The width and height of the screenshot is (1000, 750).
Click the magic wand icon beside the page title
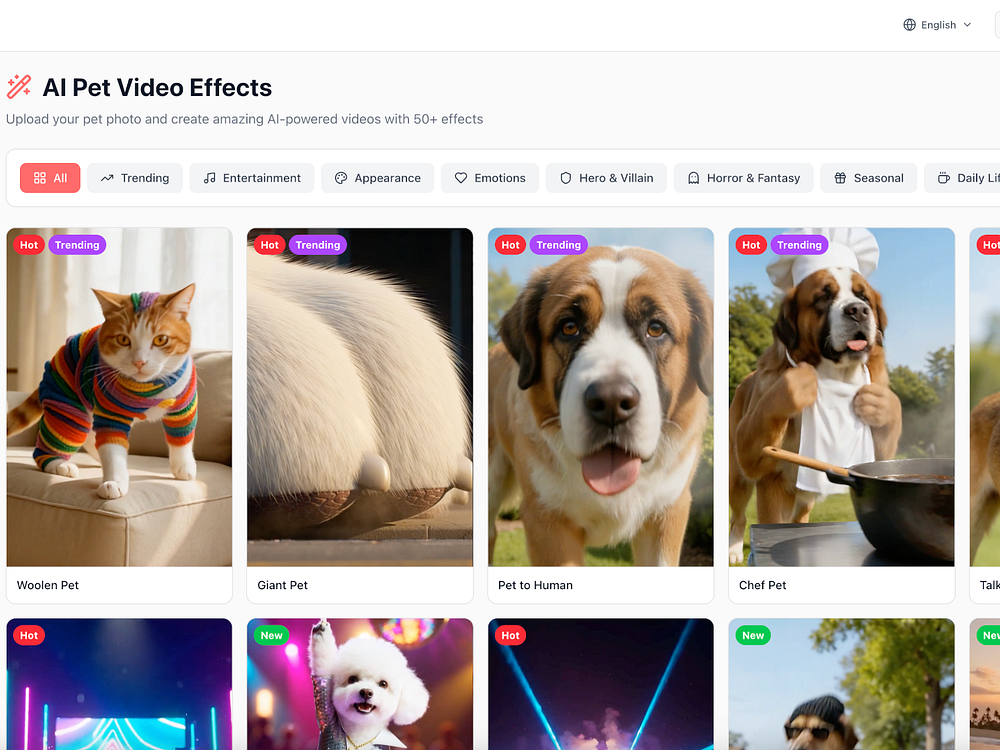pos(18,87)
